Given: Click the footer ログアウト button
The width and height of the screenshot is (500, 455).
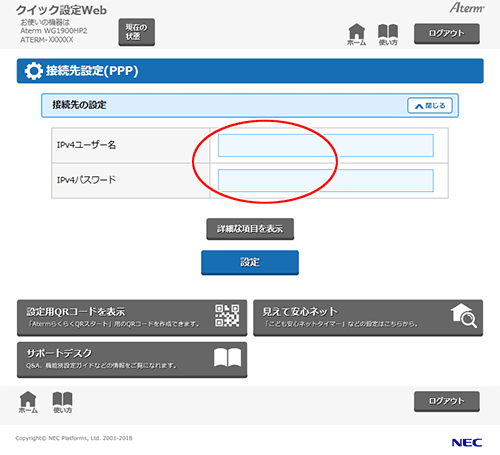Looking at the screenshot, I should click(447, 401).
